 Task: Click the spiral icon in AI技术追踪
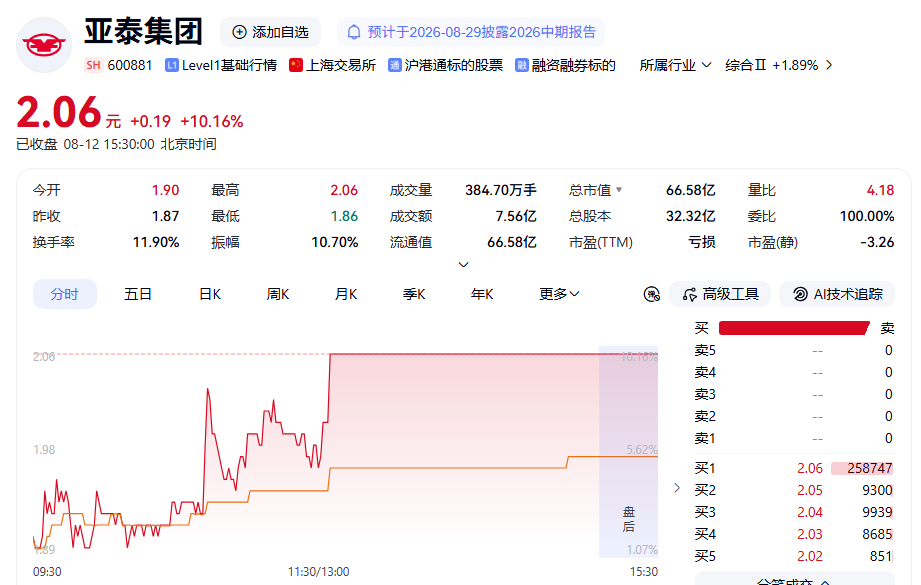point(800,294)
